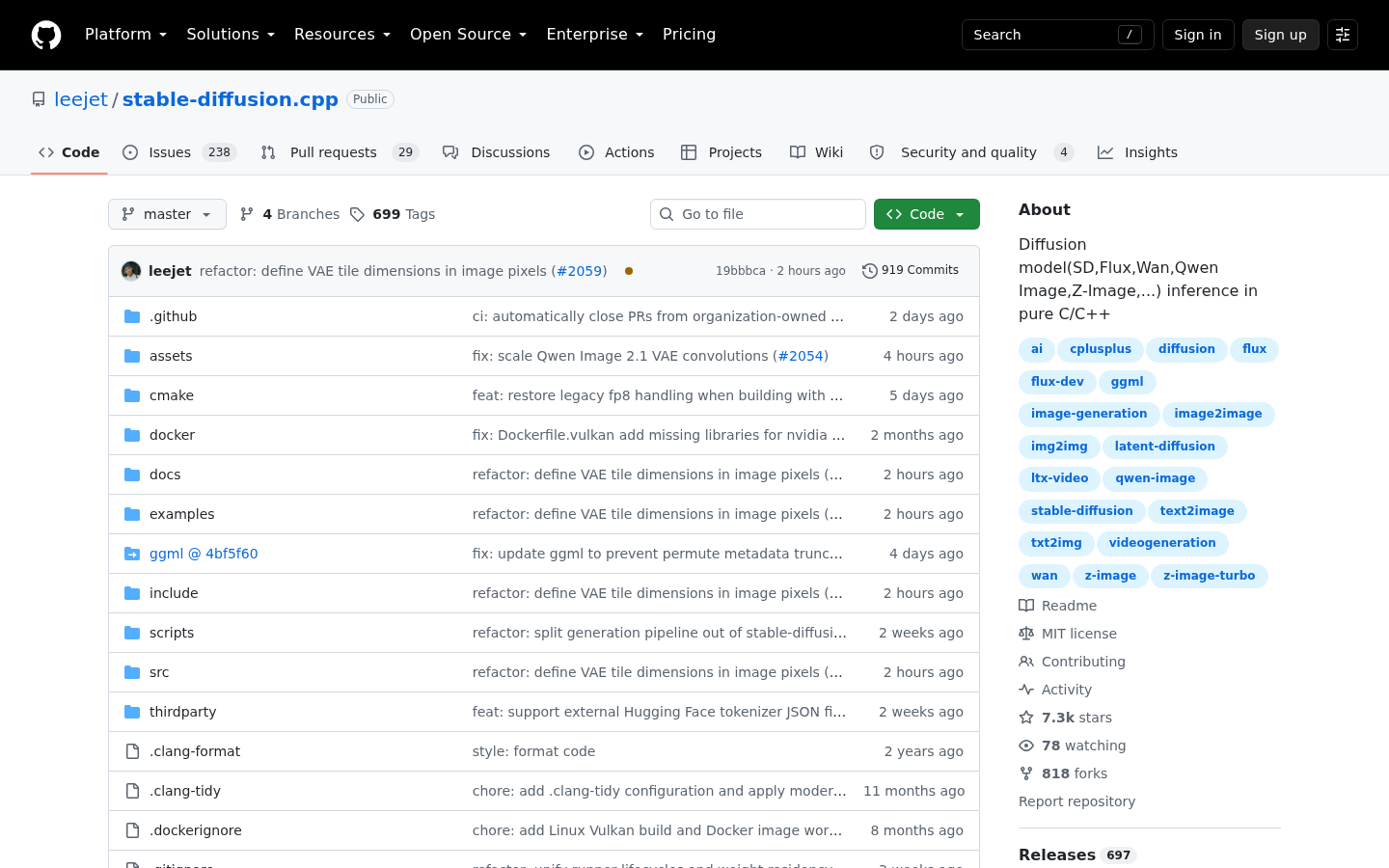Viewport: 1389px width, 868px height.
Task: Click the Readme book icon
Action: click(x=1026, y=606)
